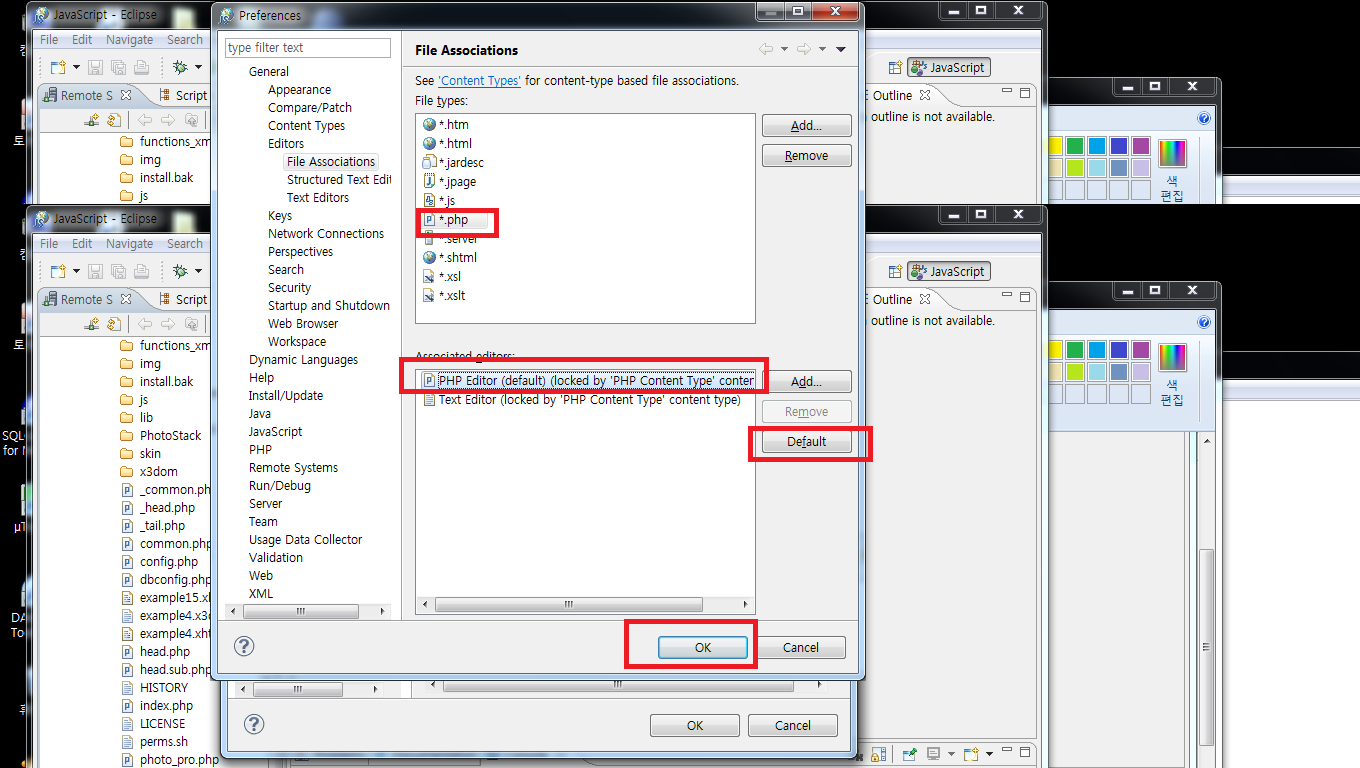Select Network Connections in the tree
This screenshot has height=768, width=1360.
click(x=326, y=234)
